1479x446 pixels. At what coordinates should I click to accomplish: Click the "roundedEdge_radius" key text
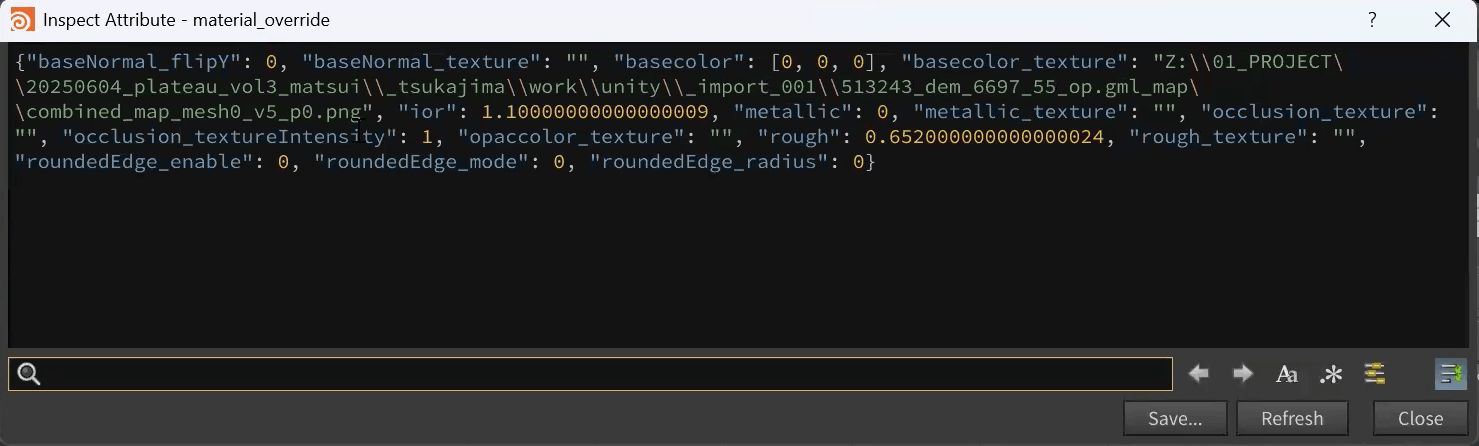click(x=708, y=162)
